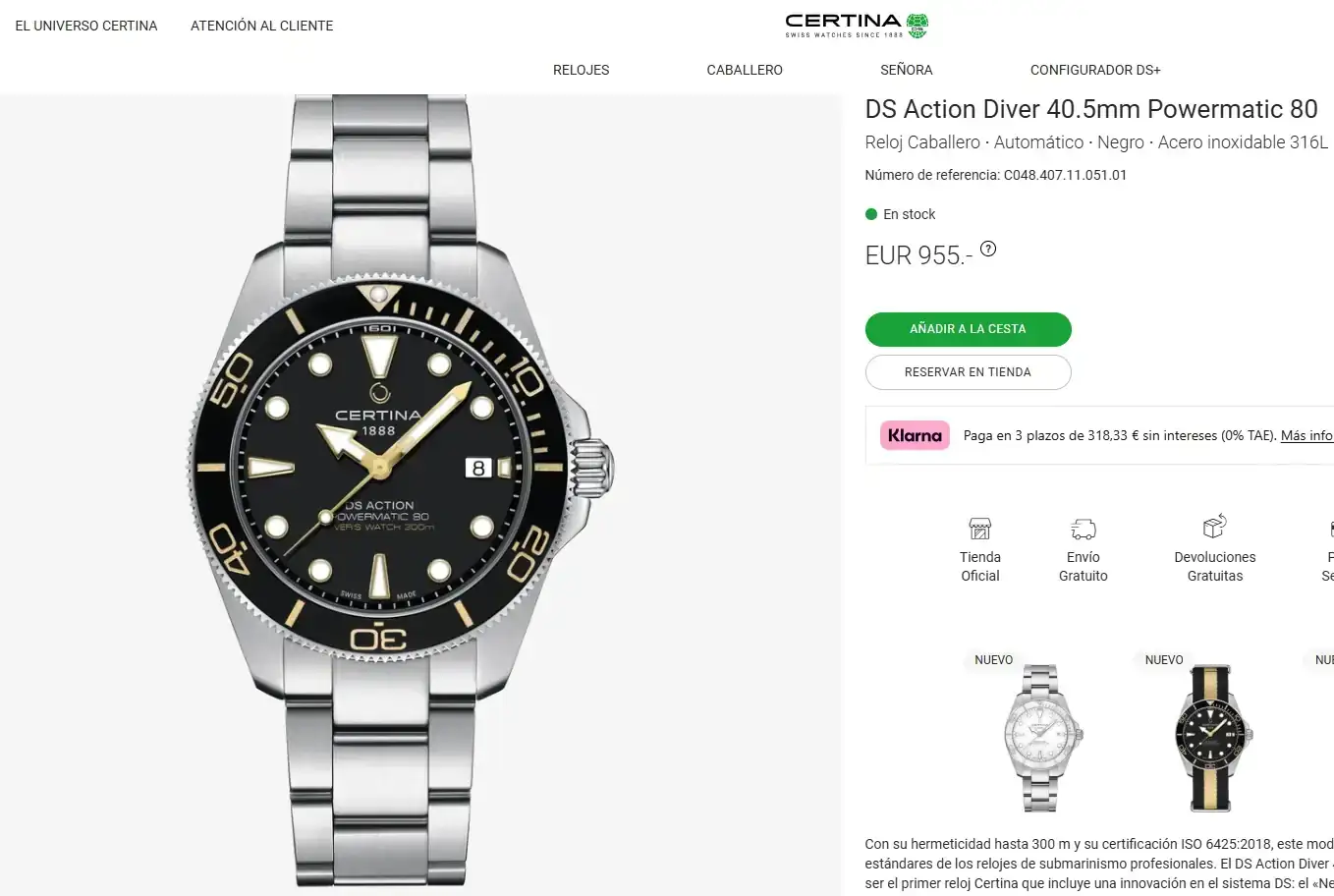The width and height of the screenshot is (1334, 896).
Task: Click Reservar en tienda button
Action: (968, 372)
